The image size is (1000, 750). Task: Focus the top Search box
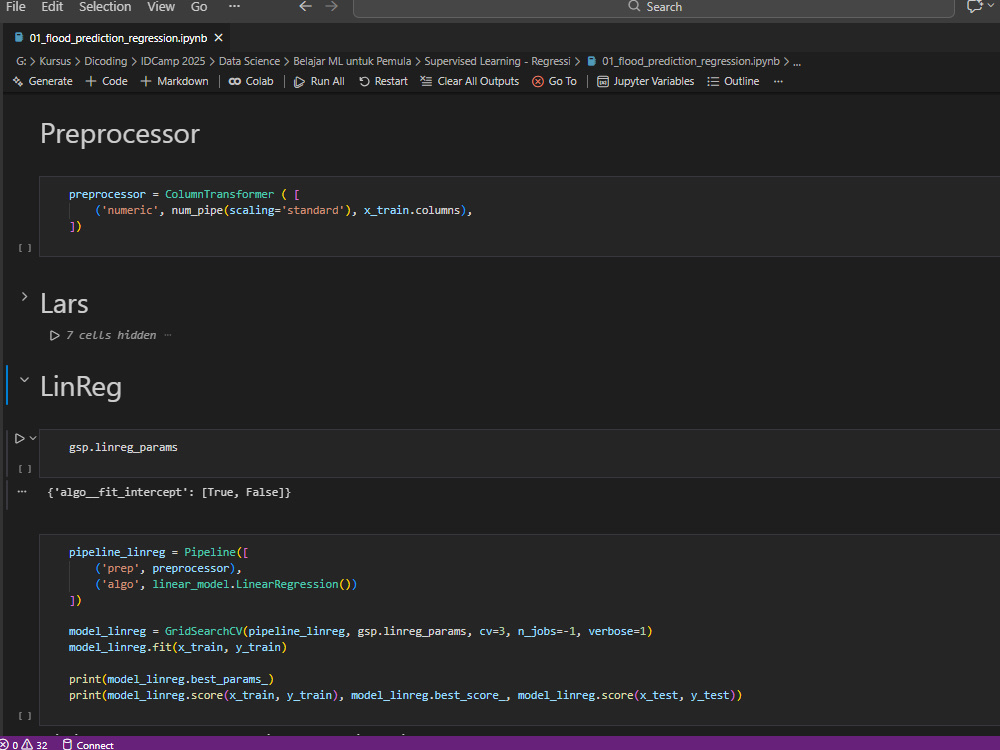point(654,7)
